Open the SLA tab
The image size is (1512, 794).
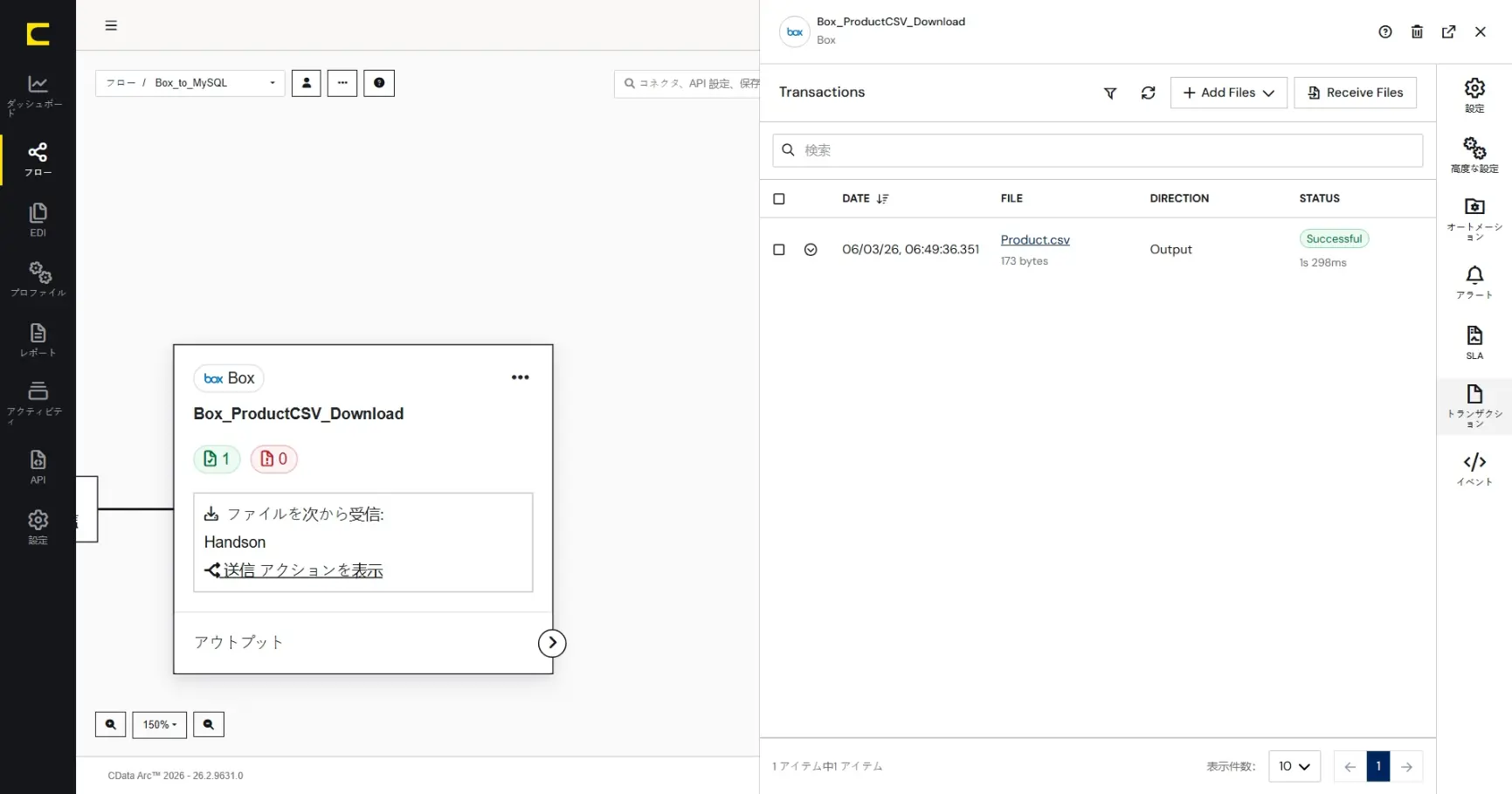(x=1474, y=342)
